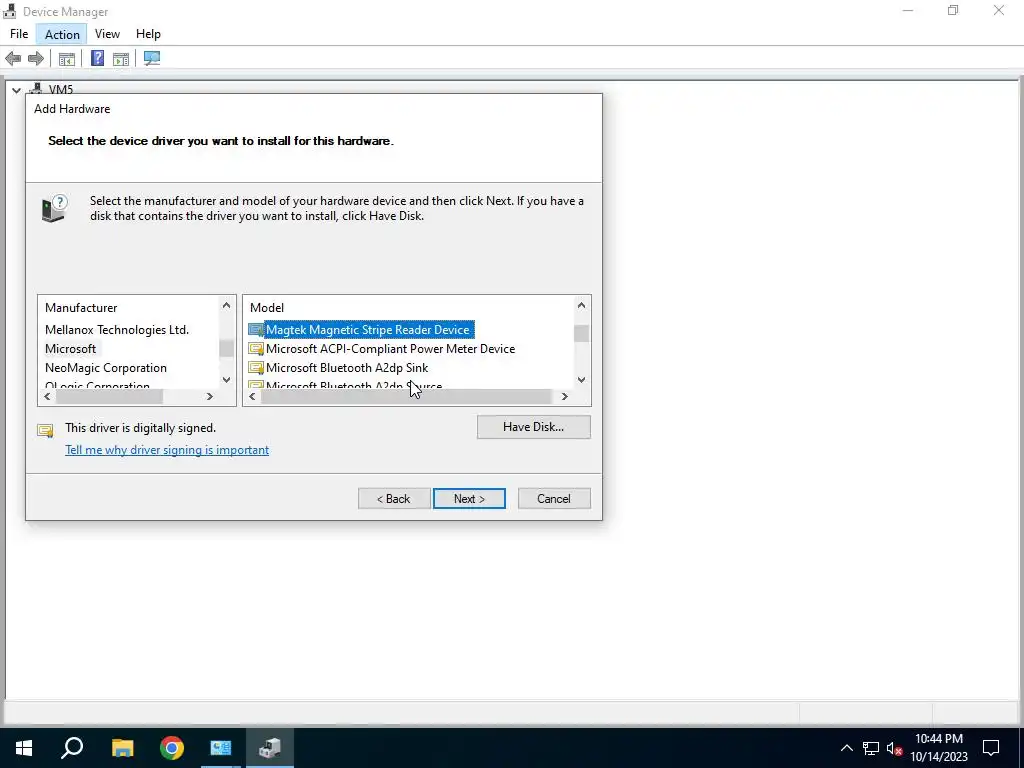Click Manufacturer list scroll left arrow
This screenshot has height=768, width=1024.
47,396
